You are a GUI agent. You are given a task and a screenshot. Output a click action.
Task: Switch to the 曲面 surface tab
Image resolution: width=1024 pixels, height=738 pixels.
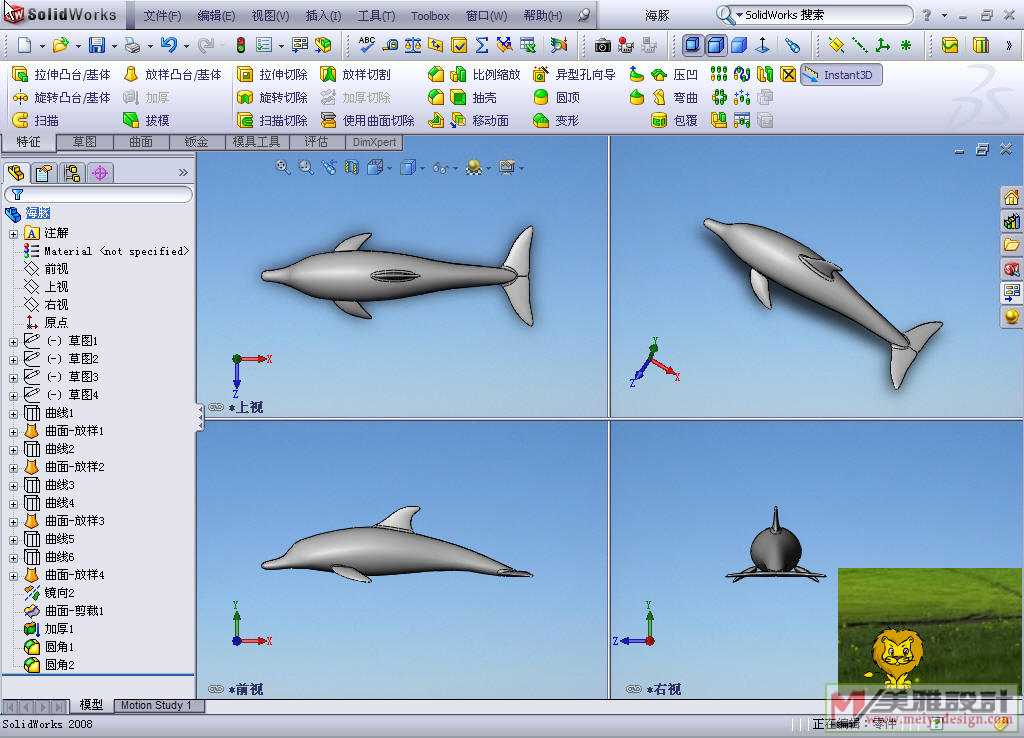(x=141, y=142)
